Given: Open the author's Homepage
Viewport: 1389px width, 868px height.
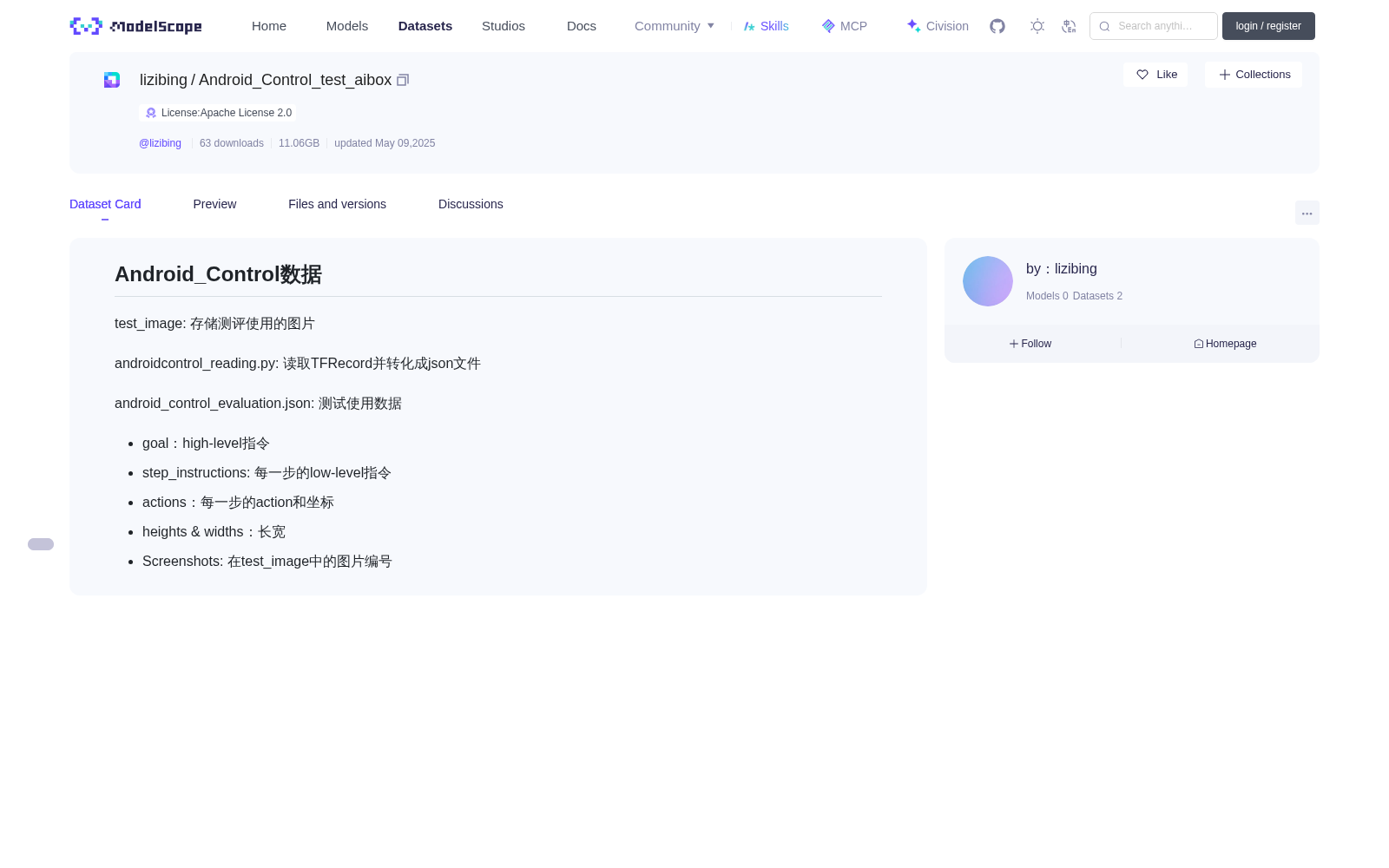Looking at the screenshot, I should [1225, 344].
